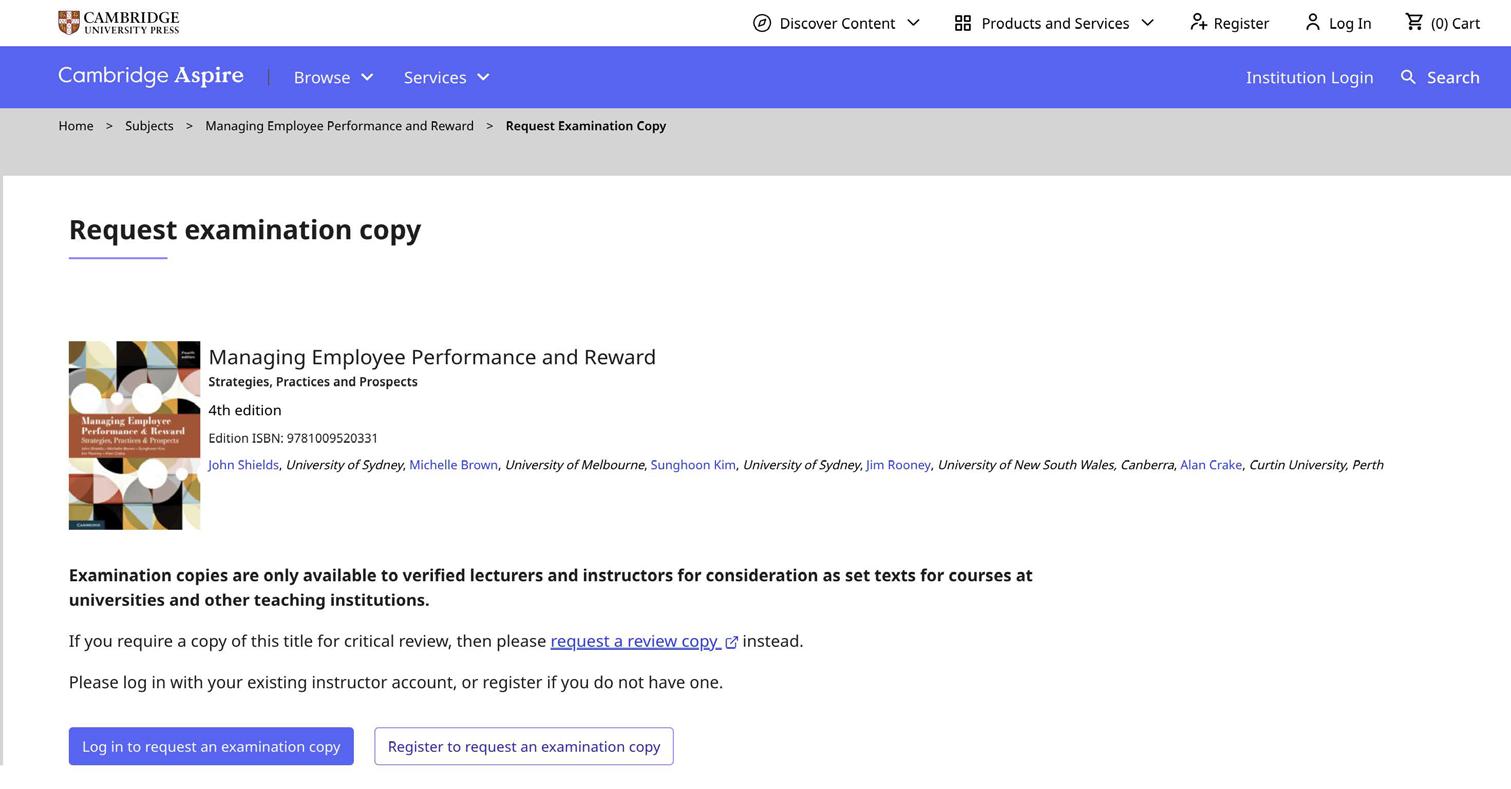Click the Products and Services grid icon
This screenshot has height=789, width=1511.
click(x=963, y=23)
